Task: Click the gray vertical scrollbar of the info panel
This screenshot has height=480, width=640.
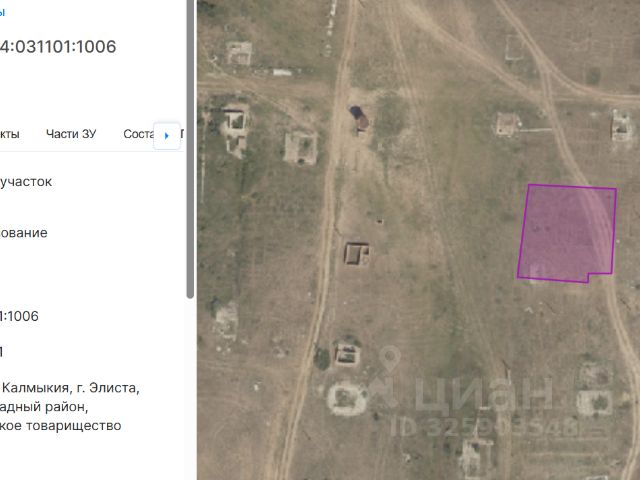Action: tap(190, 149)
